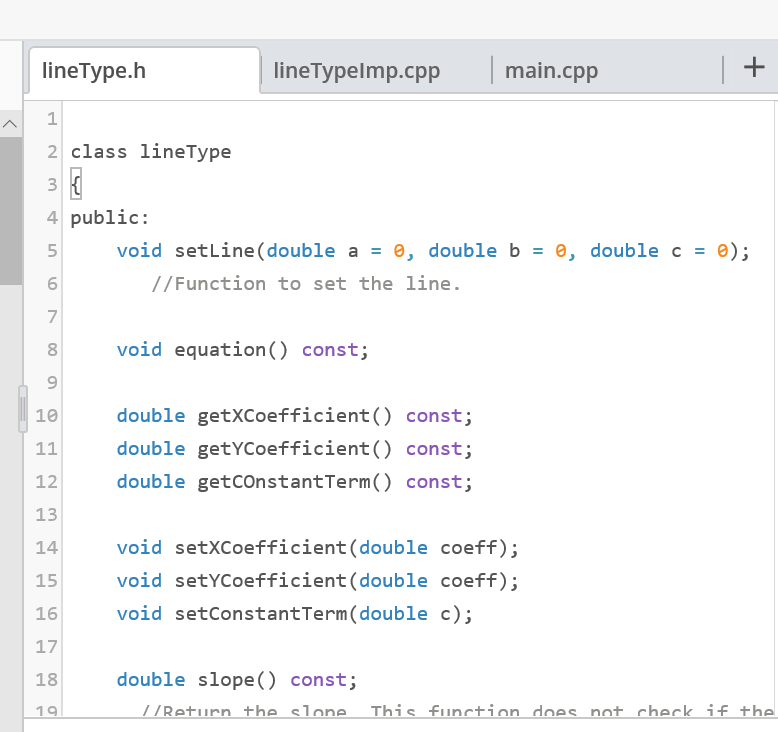Click 'public:' on line 4

coord(110,217)
